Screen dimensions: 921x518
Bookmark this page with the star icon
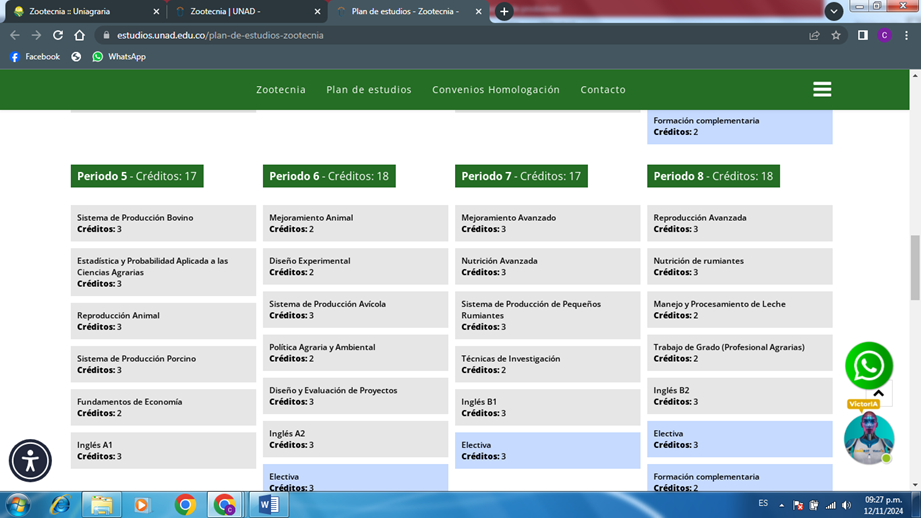(836, 35)
